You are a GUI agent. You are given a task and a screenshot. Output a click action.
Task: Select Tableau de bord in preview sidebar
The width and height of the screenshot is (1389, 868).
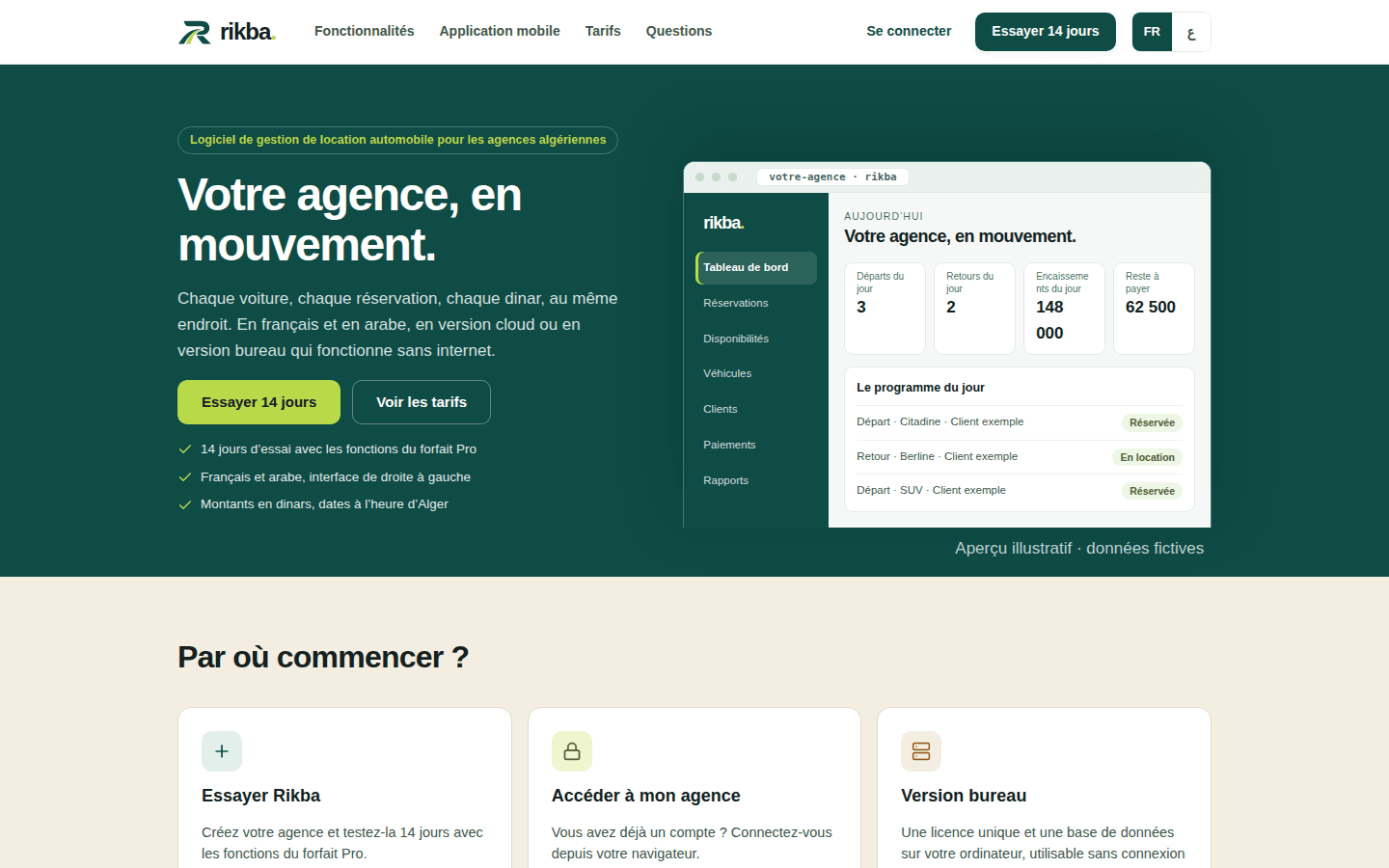tap(756, 268)
